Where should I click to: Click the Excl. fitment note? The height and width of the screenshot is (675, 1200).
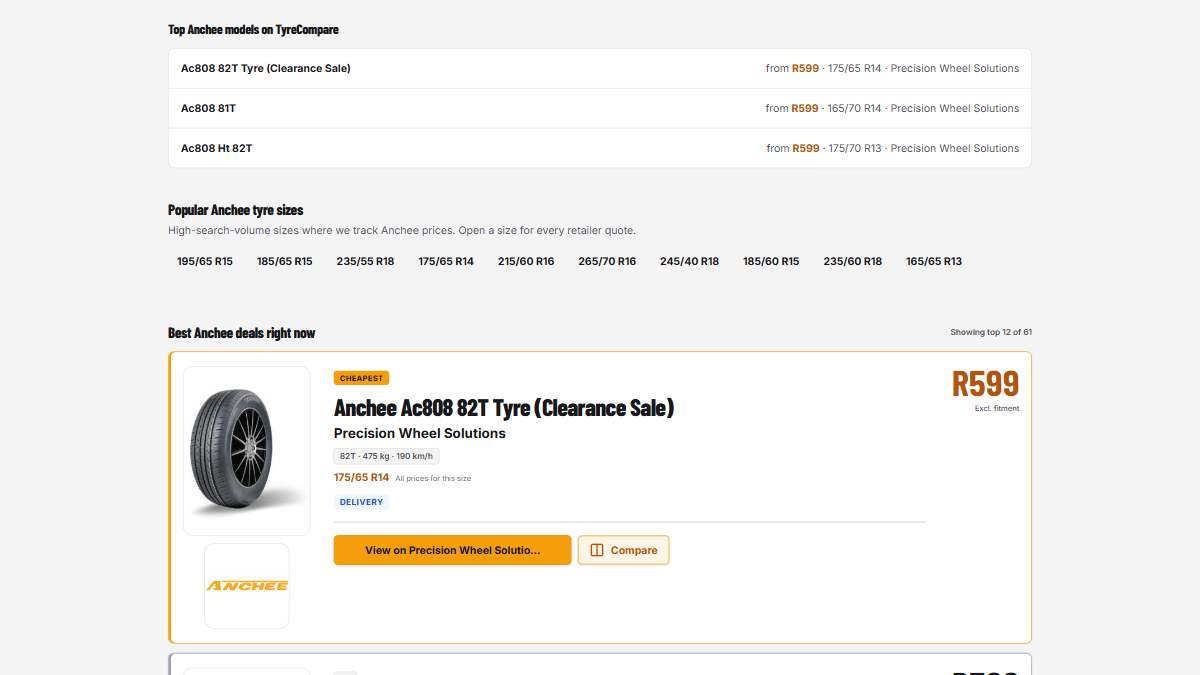point(997,408)
